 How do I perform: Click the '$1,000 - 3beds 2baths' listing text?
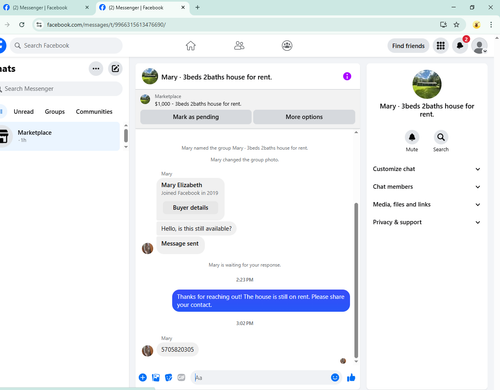(198, 104)
